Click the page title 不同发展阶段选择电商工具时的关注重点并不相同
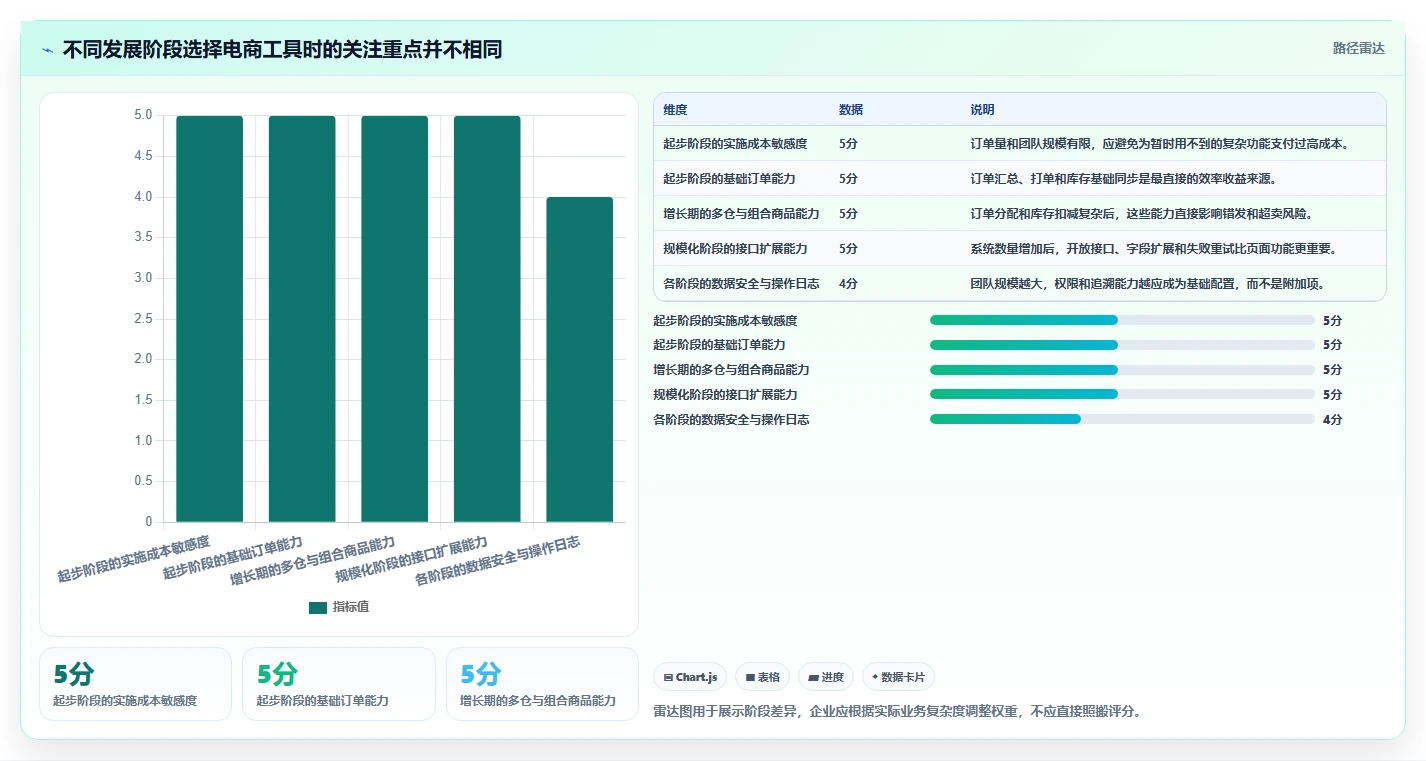1426x761 pixels. point(282,50)
